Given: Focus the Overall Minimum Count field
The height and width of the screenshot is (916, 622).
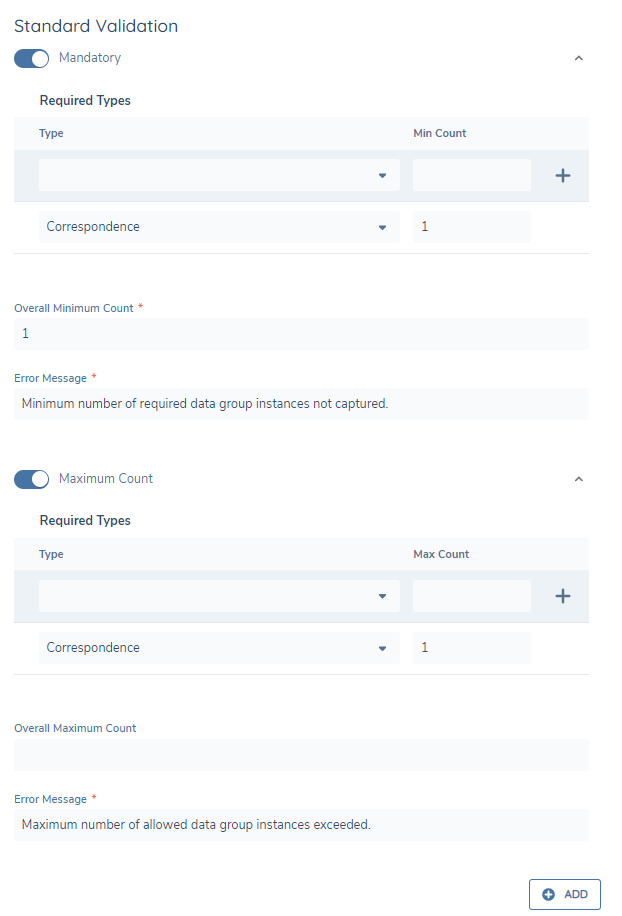Looking at the screenshot, I should click(x=301, y=334).
